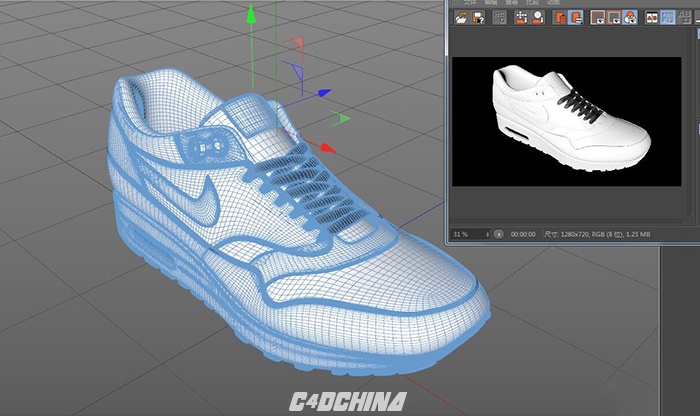Click the rendered white shoe preview
The height and width of the screenshot is (416, 700).
click(571, 118)
